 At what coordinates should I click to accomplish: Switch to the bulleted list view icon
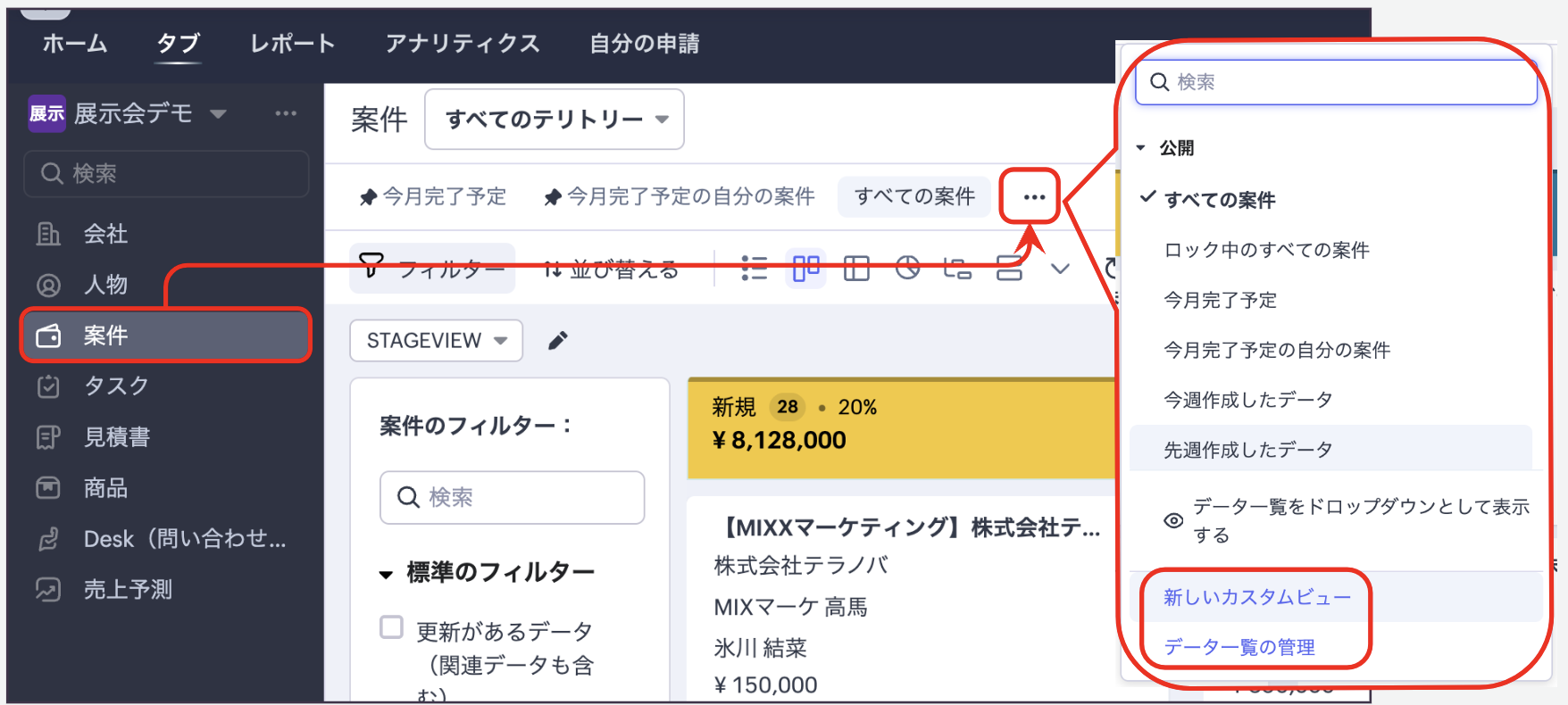coord(755,268)
